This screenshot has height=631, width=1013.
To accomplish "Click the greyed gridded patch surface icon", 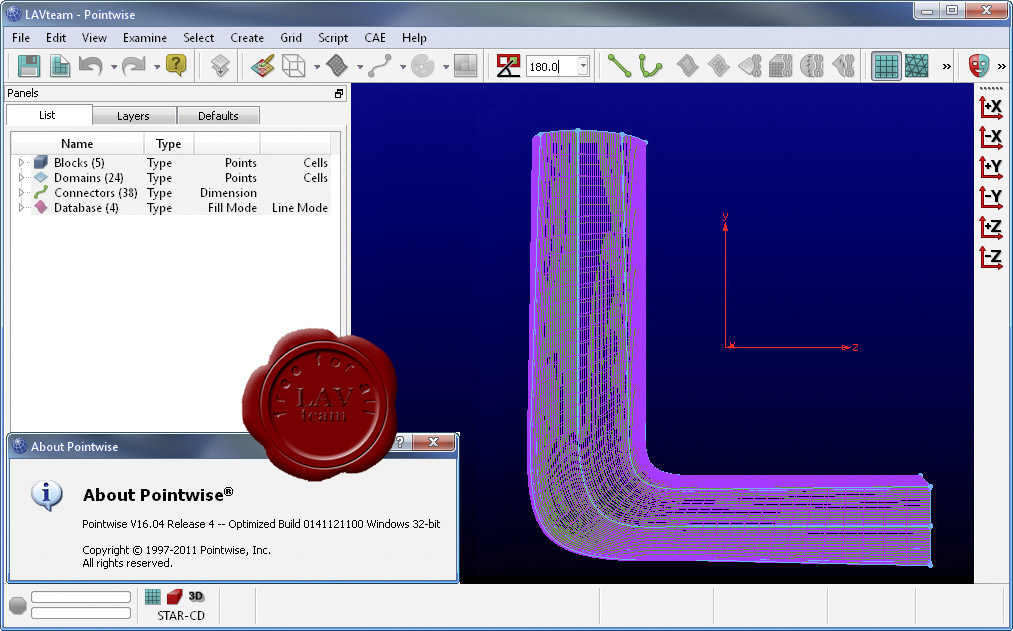I will (718, 66).
